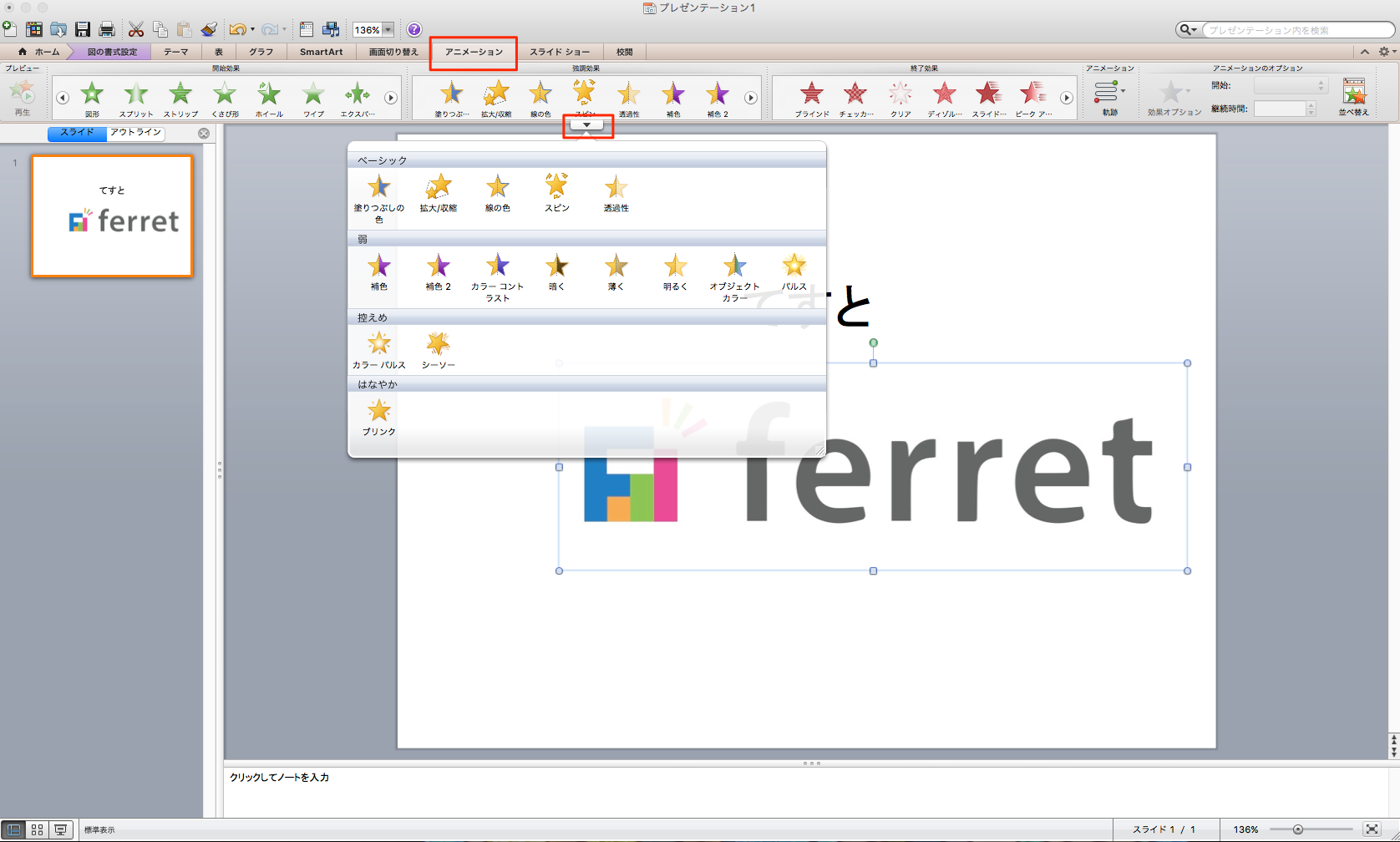Viewport: 1400px width, 842px height.
Task: Open the ribbon gear settings dropdown
Action: [x=1387, y=52]
